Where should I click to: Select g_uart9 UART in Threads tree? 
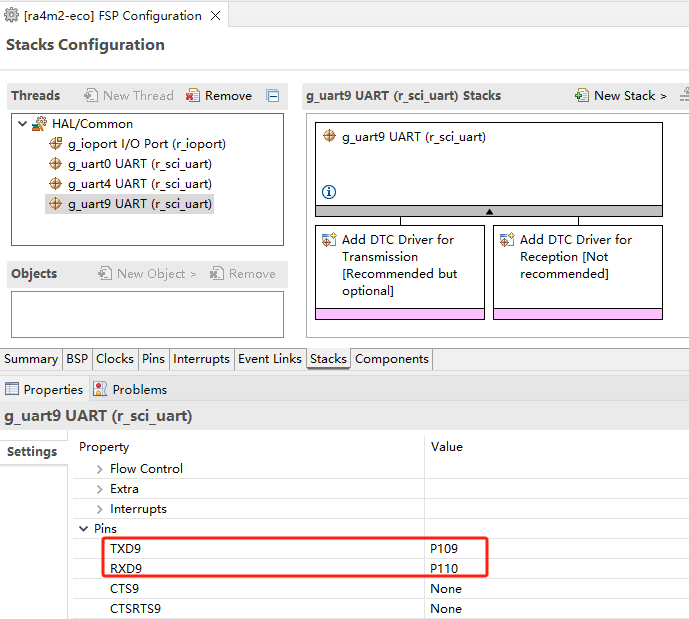tap(140, 204)
